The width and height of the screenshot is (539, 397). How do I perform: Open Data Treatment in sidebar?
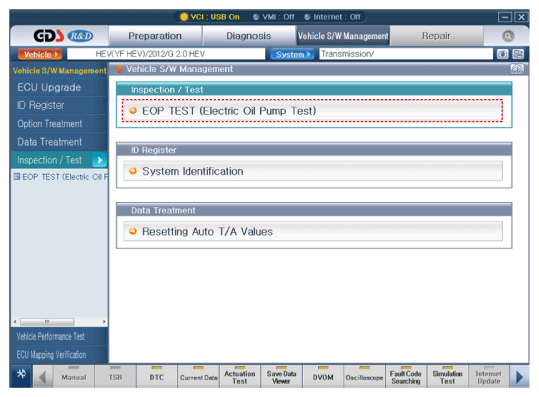(x=59, y=142)
